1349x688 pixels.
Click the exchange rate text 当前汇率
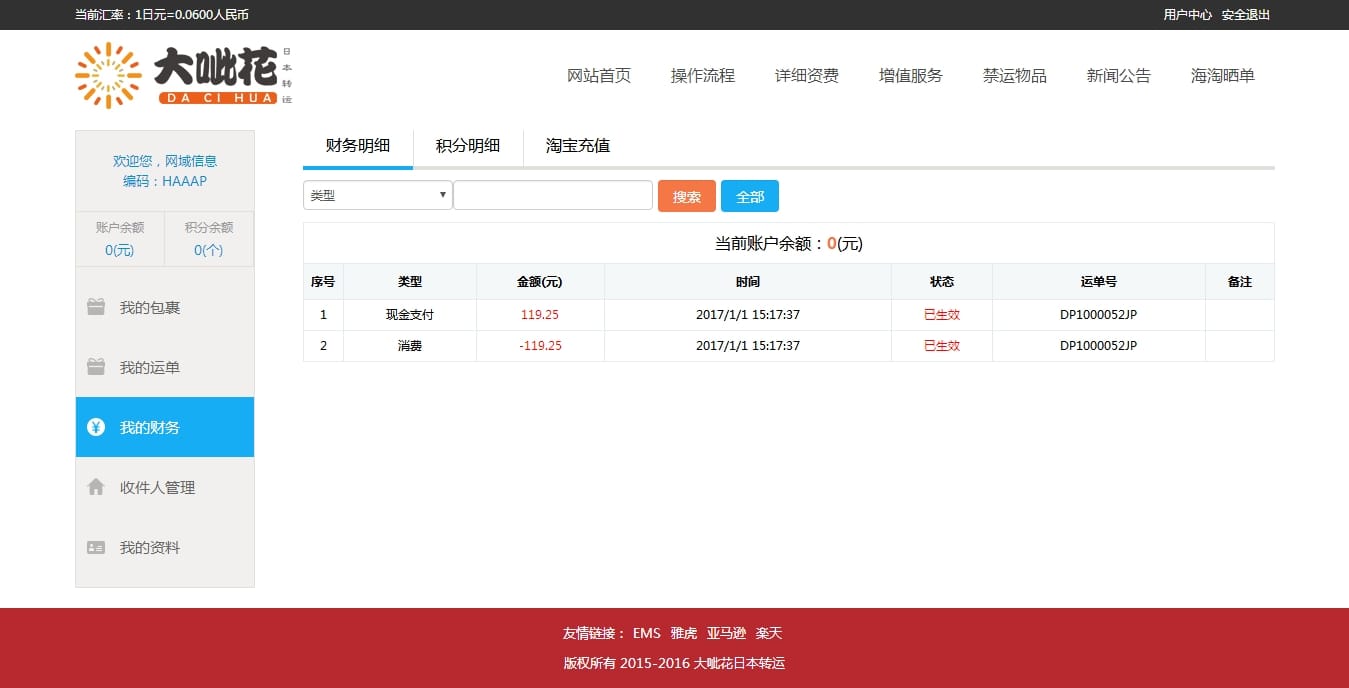(162, 15)
